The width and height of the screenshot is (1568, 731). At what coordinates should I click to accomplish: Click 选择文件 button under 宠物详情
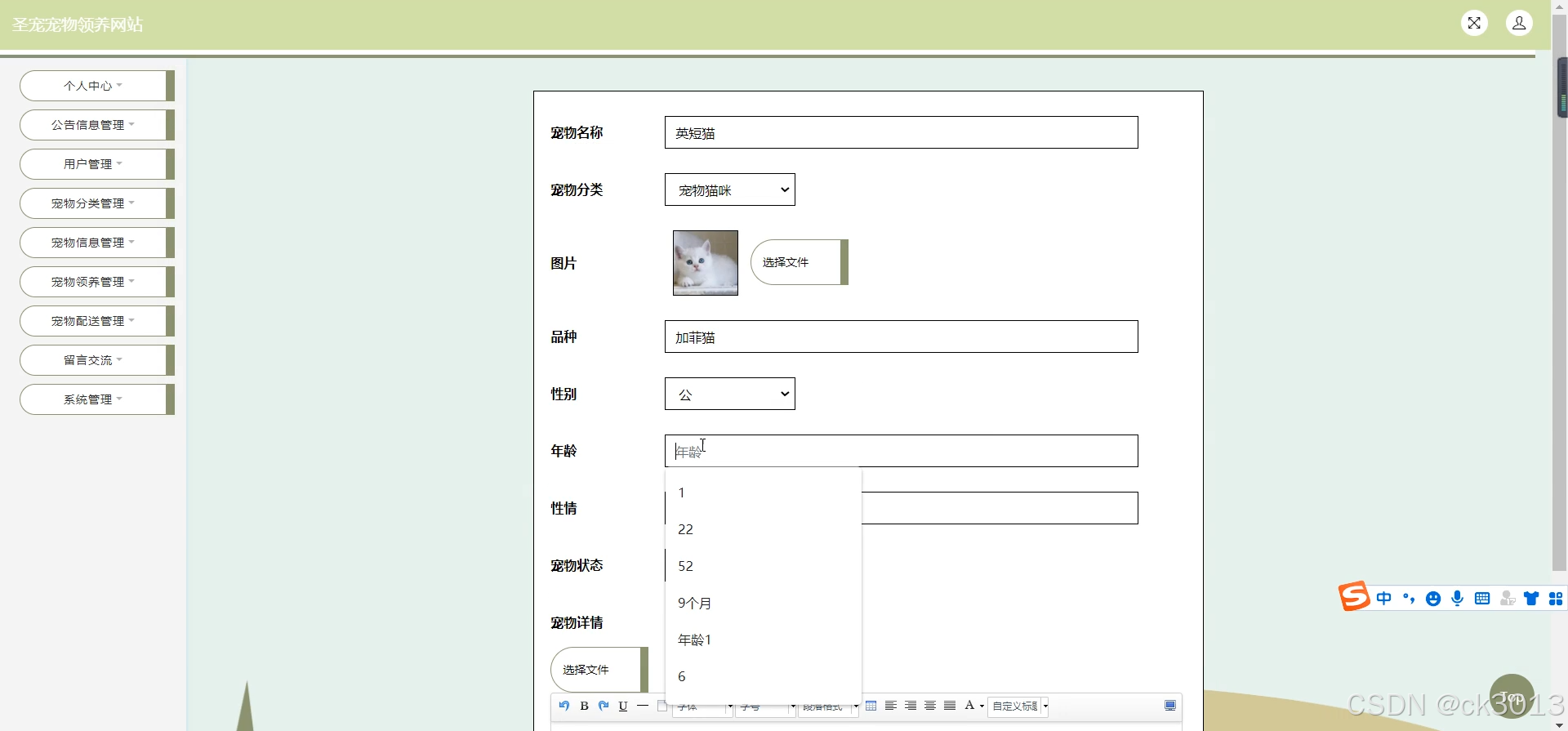pos(599,670)
